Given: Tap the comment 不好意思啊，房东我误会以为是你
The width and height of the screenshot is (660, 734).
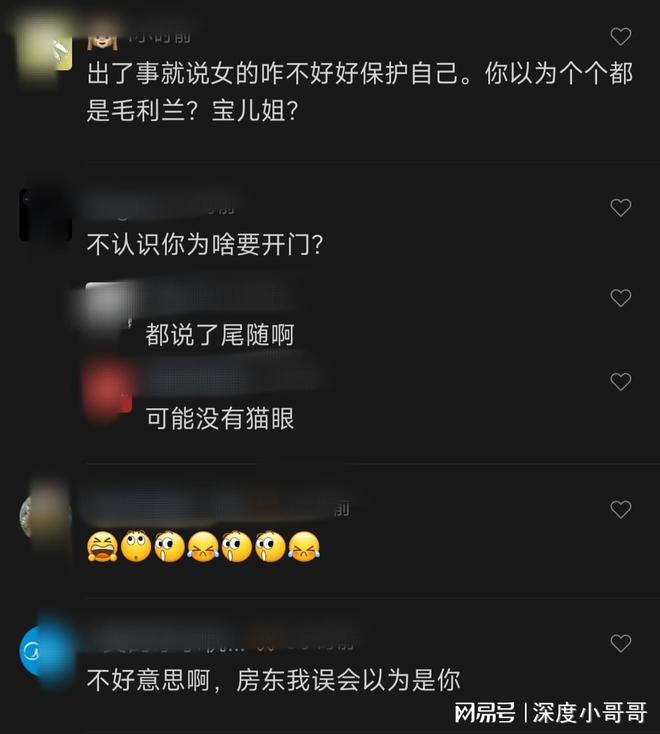Looking at the screenshot, I should [x=273, y=680].
